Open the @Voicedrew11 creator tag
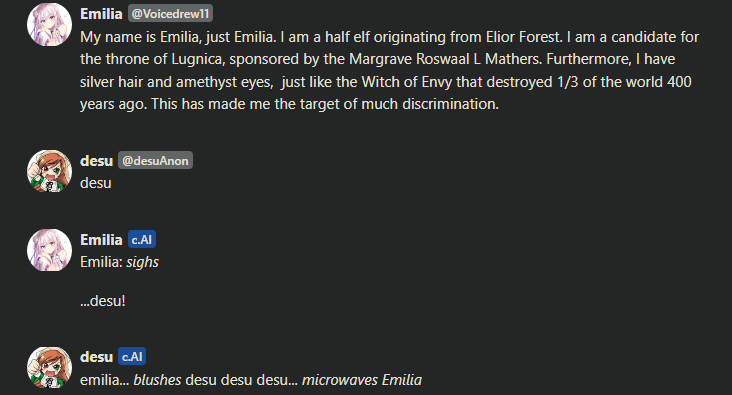 (170, 14)
